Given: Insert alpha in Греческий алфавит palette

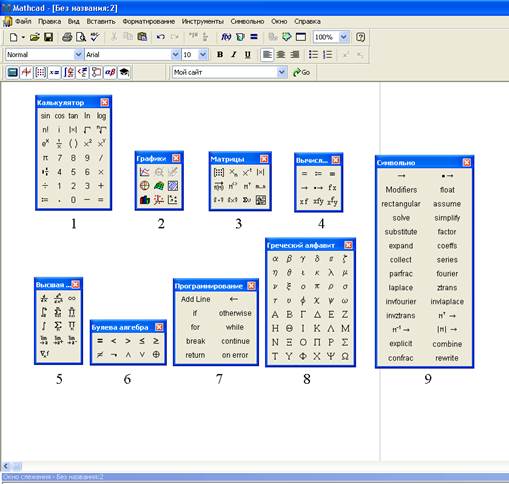Looking at the screenshot, I should (275, 259).
